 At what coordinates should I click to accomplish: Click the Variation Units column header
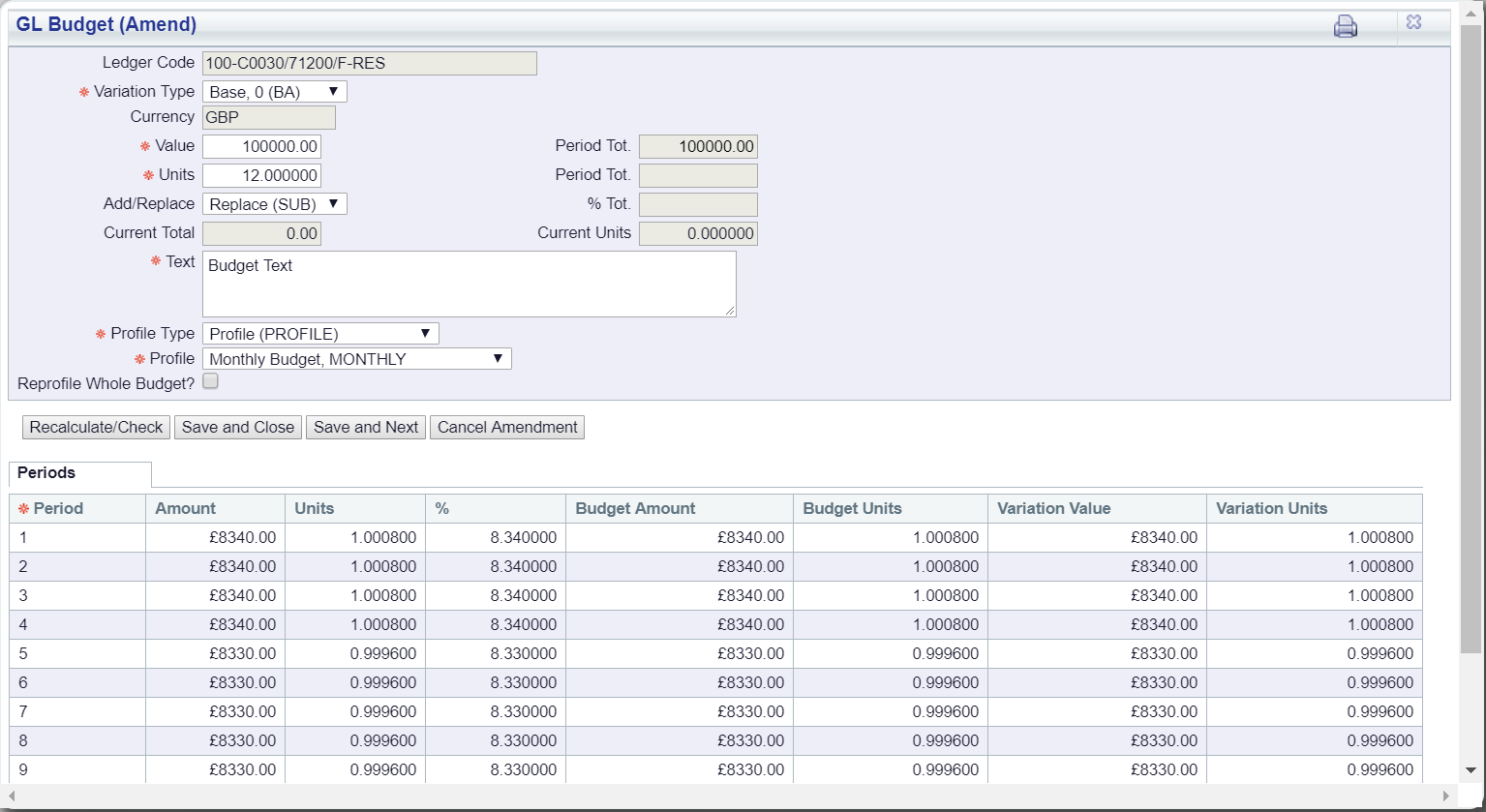[1315, 508]
